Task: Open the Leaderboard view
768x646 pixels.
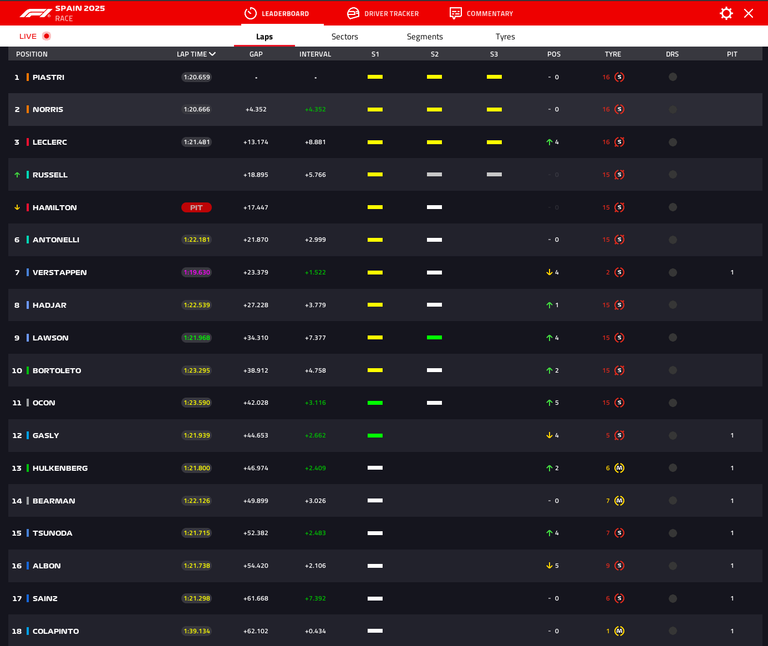Action: 277,13
